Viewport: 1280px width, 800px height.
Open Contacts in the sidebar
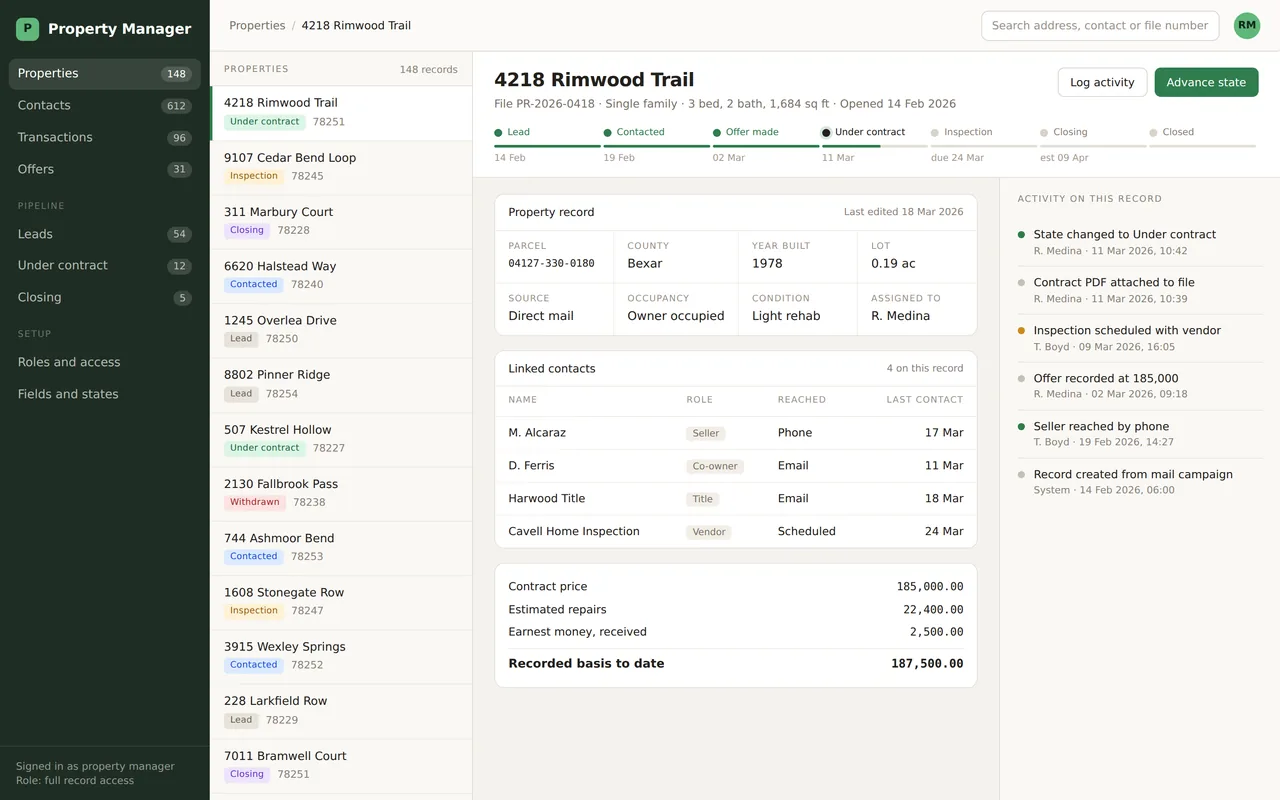coord(105,106)
